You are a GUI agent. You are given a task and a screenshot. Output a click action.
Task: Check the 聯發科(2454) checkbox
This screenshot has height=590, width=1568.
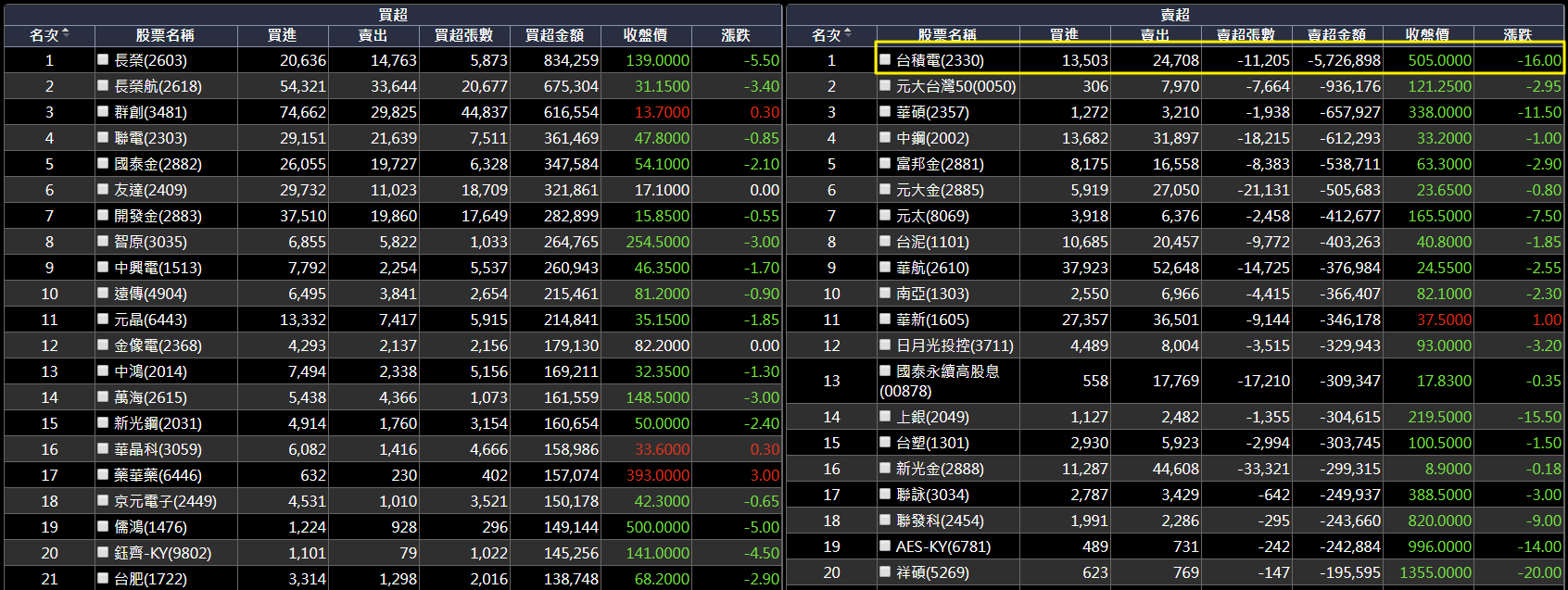click(x=885, y=520)
